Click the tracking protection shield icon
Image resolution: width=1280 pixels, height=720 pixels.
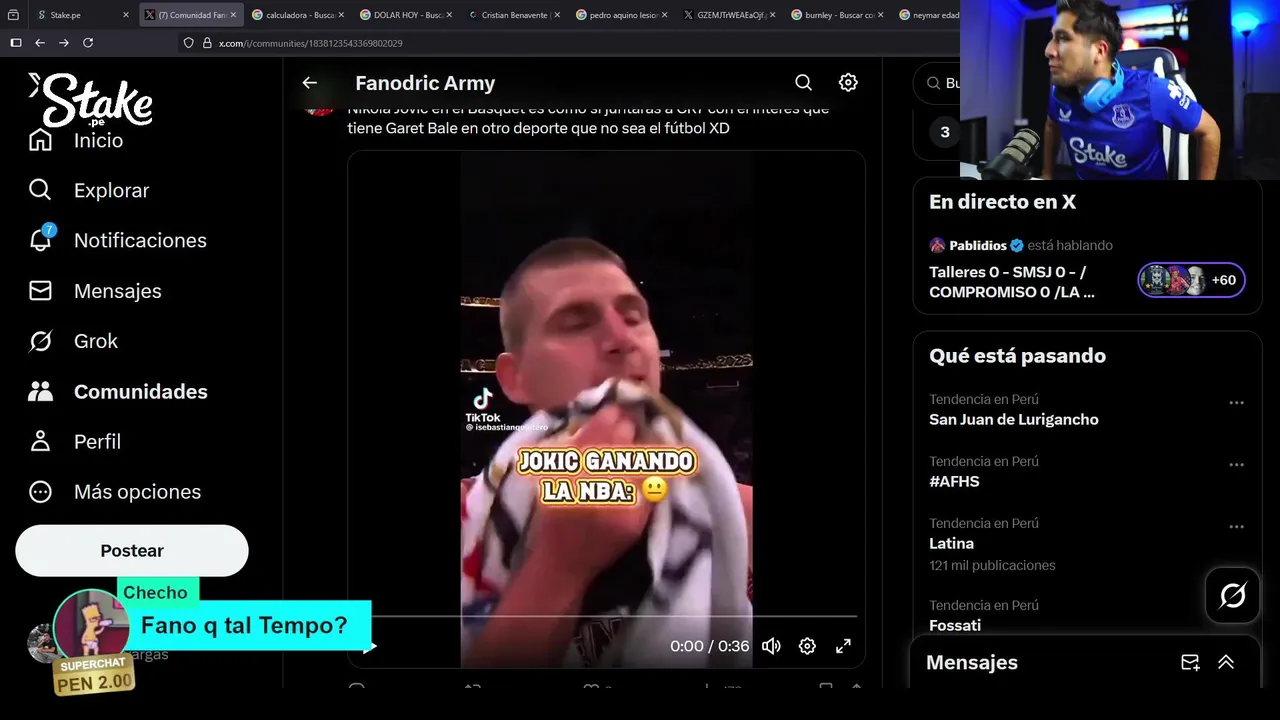(189, 43)
